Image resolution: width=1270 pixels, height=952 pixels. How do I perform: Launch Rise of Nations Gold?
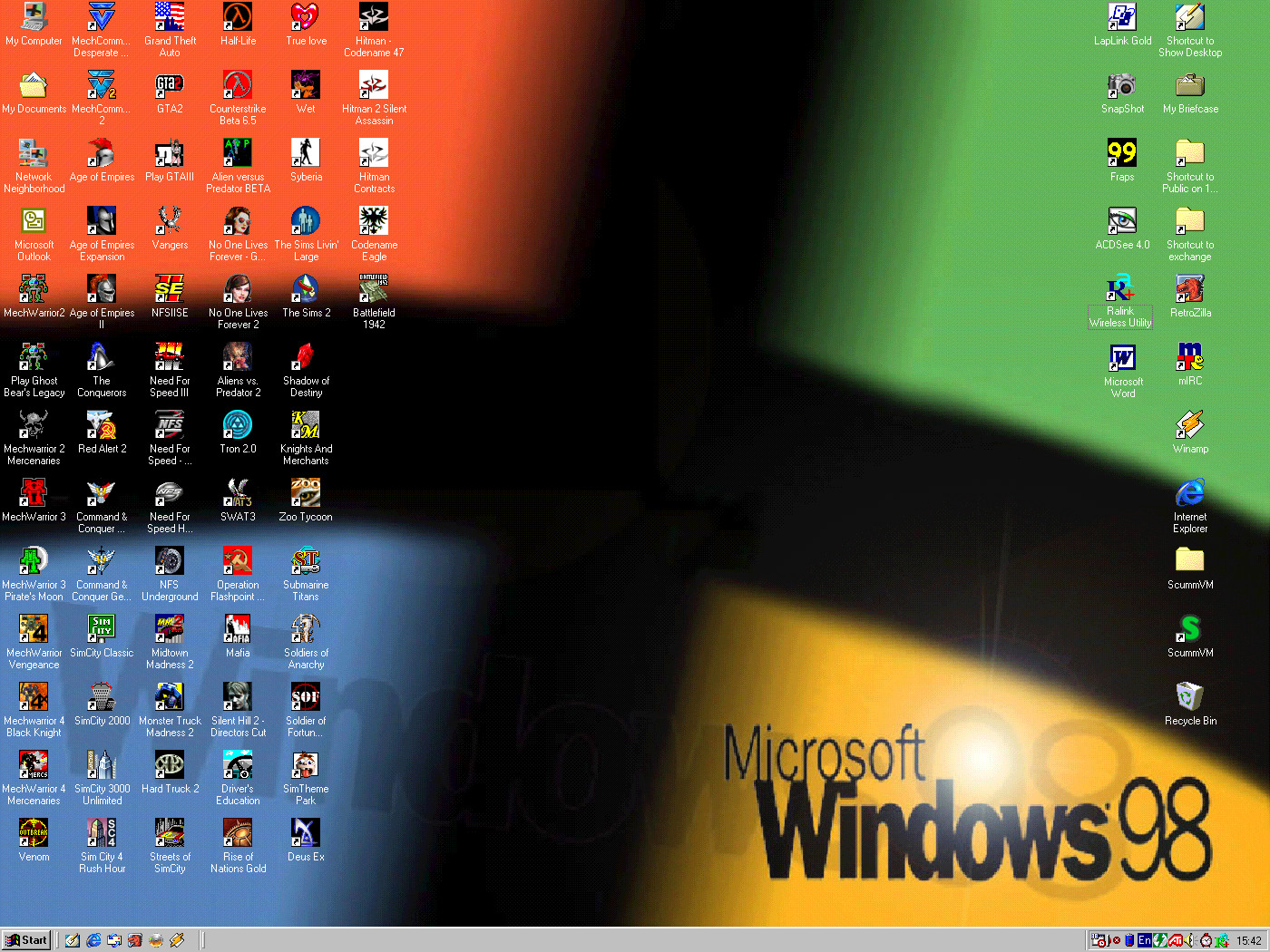[x=238, y=846]
